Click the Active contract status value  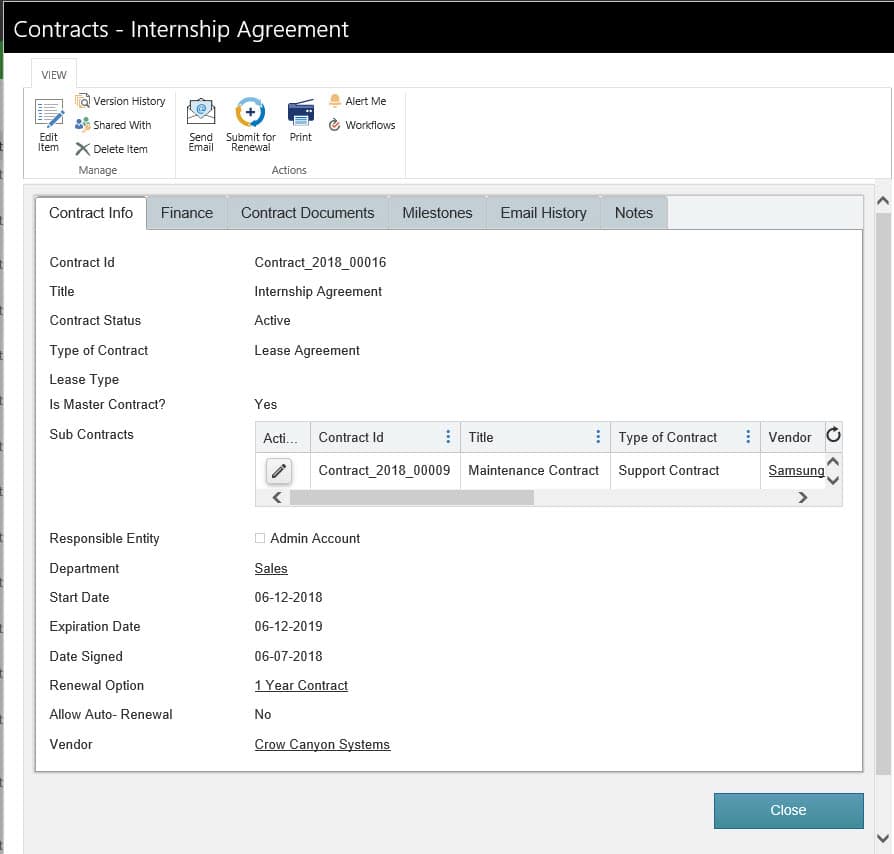coord(272,320)
